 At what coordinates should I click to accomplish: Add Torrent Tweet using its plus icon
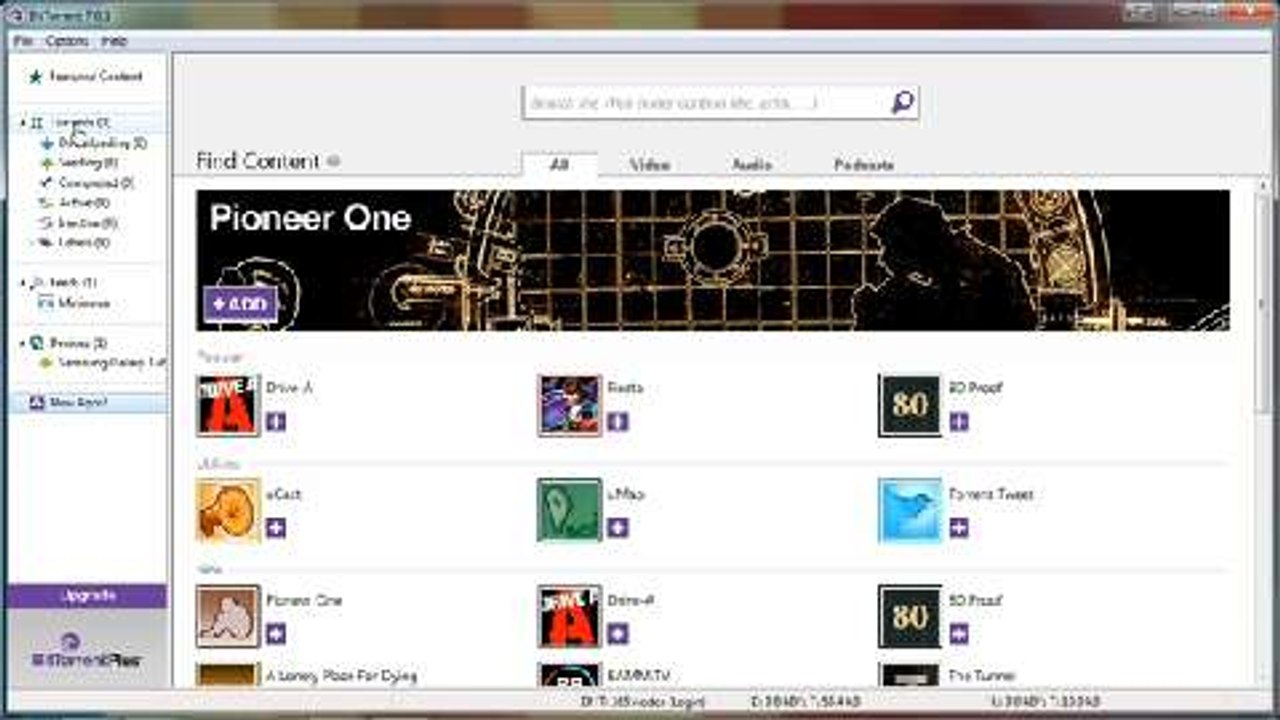click(x=959, y=528)
